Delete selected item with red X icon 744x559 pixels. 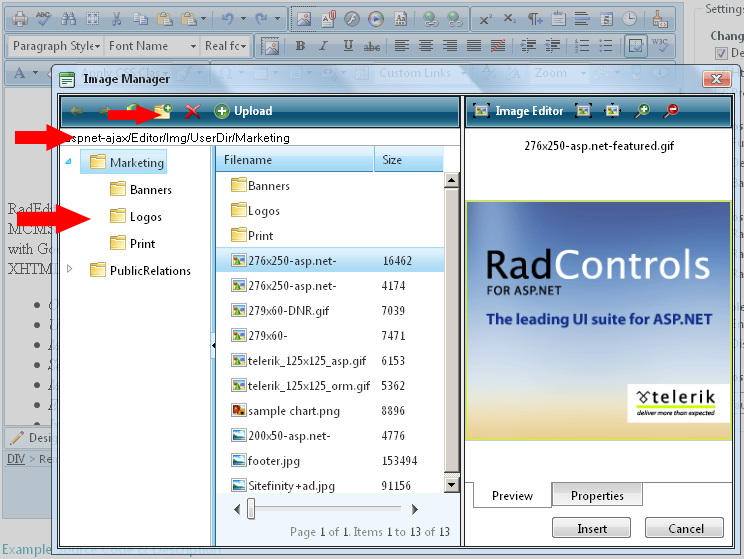(x=192, y=112)
